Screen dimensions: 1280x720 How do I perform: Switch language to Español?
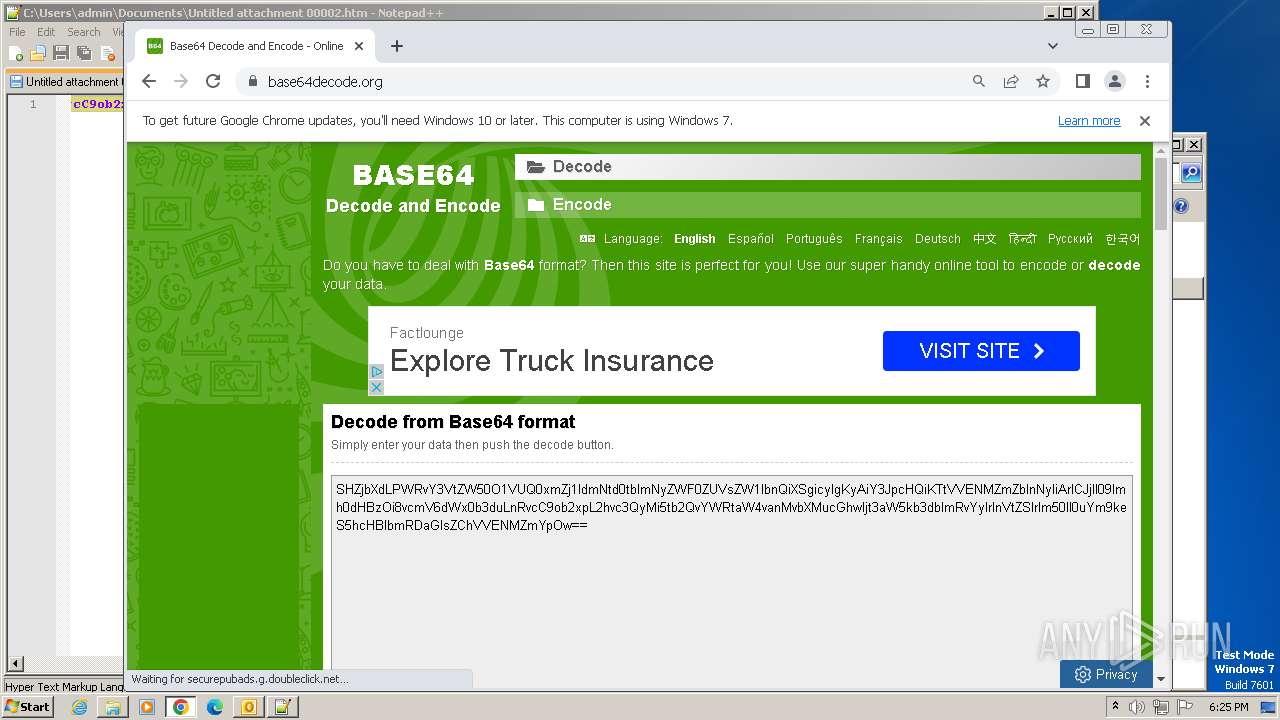click(751, 239)
